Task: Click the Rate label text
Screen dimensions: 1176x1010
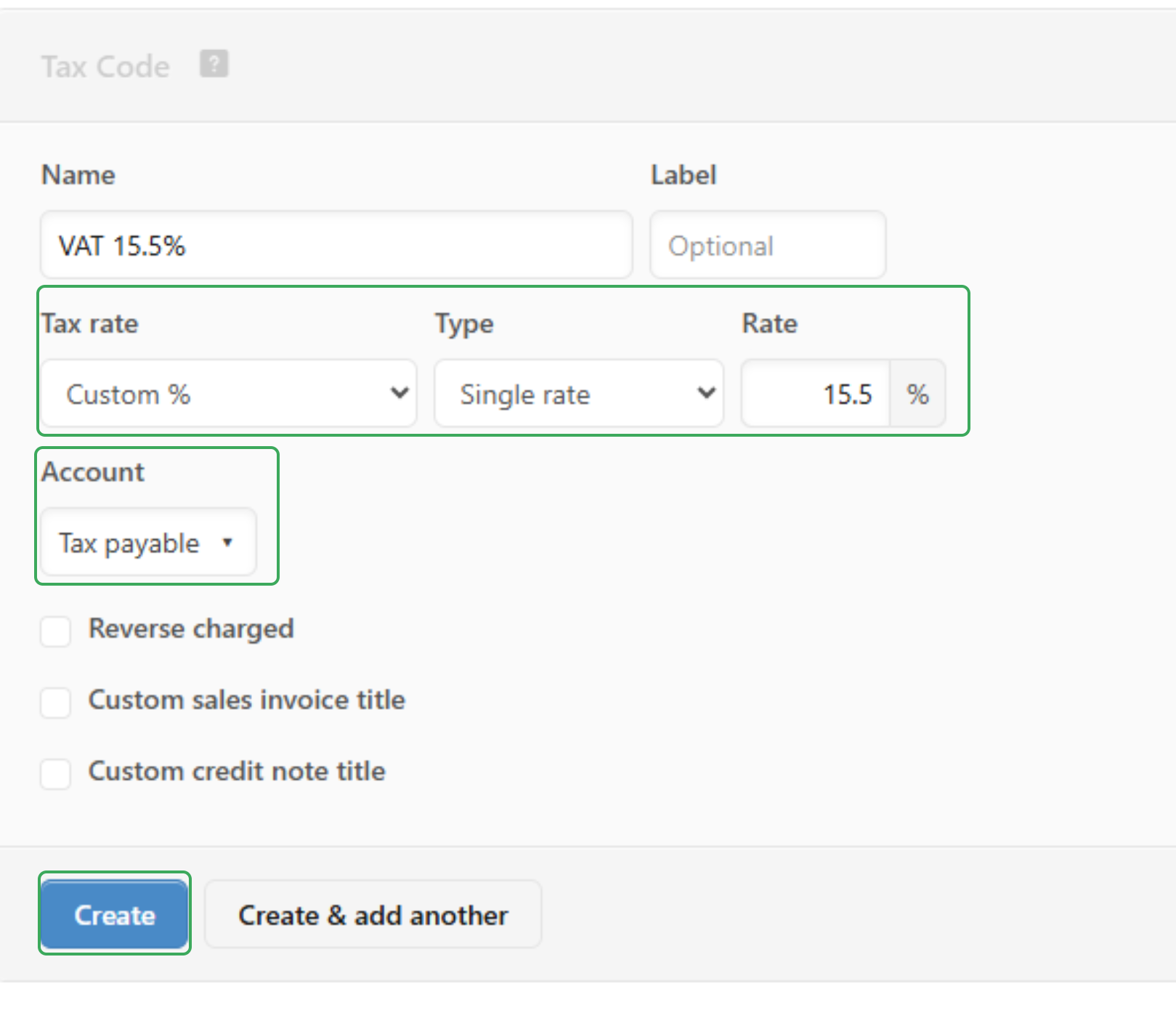Action: (769, 323)
